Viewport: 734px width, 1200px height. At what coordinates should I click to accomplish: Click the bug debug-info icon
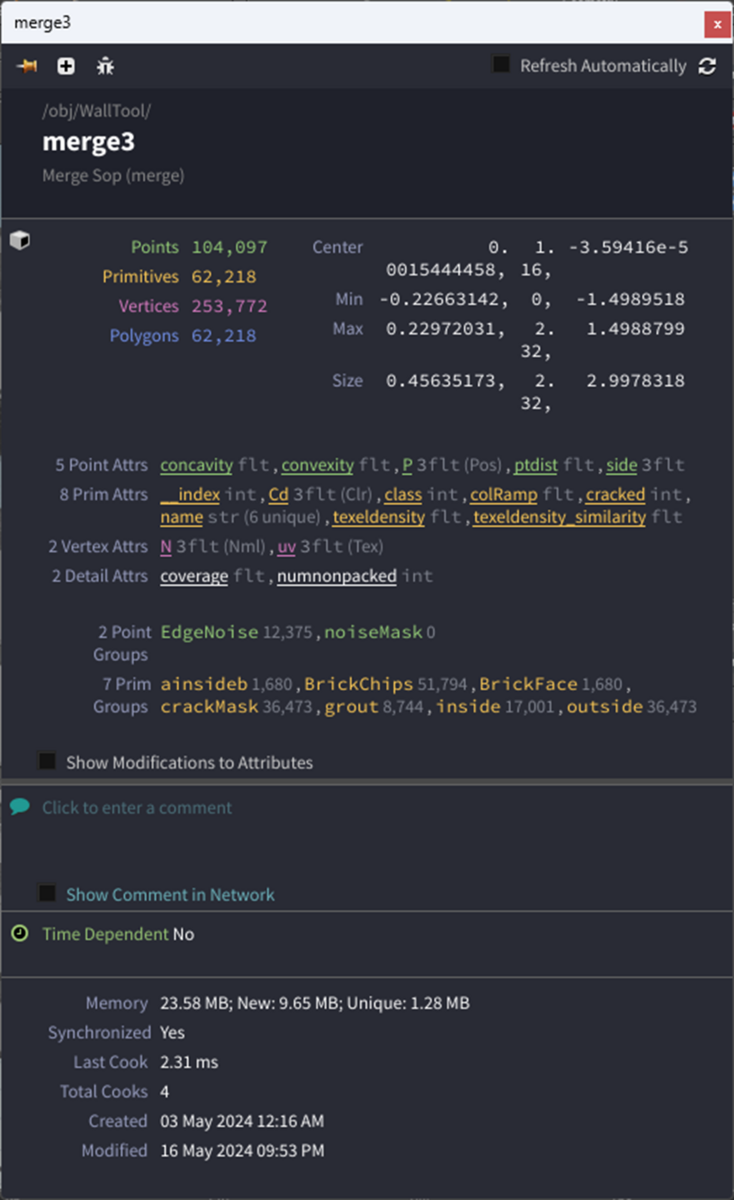coord(106,66)
